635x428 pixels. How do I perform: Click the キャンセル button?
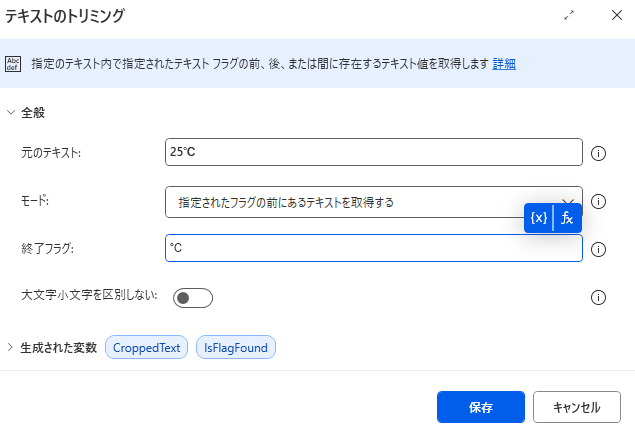tap(577, 407)
